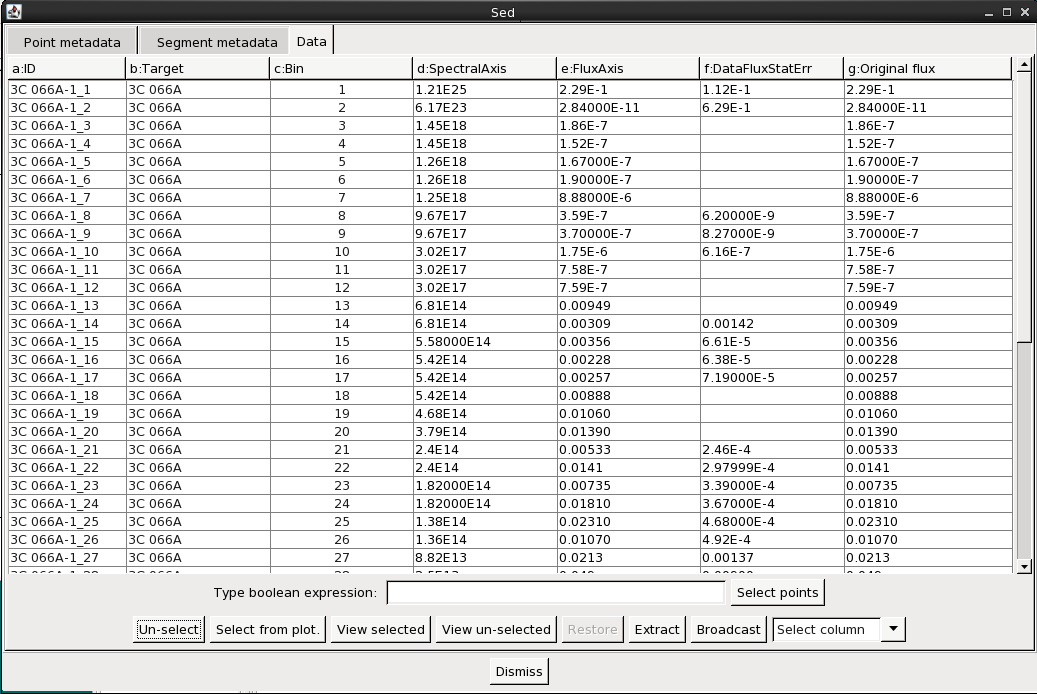Screen dimensions: 1037x694
Task: Click the Select column combo box
Action: point(839,629)
